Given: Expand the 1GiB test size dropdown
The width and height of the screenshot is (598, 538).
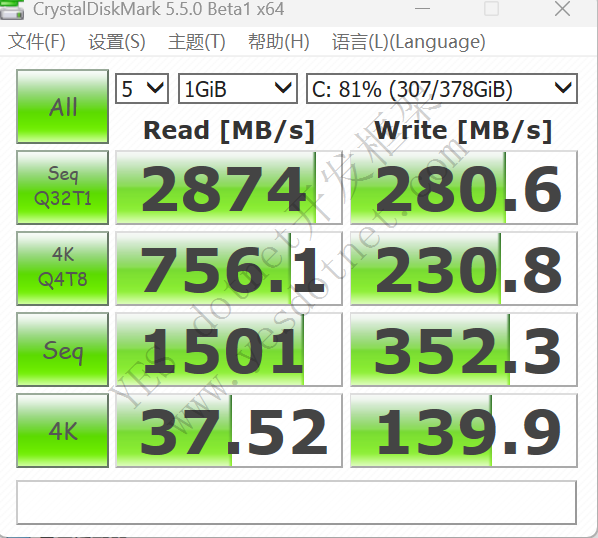Looking at the screenshot, I should coord(238,88).
